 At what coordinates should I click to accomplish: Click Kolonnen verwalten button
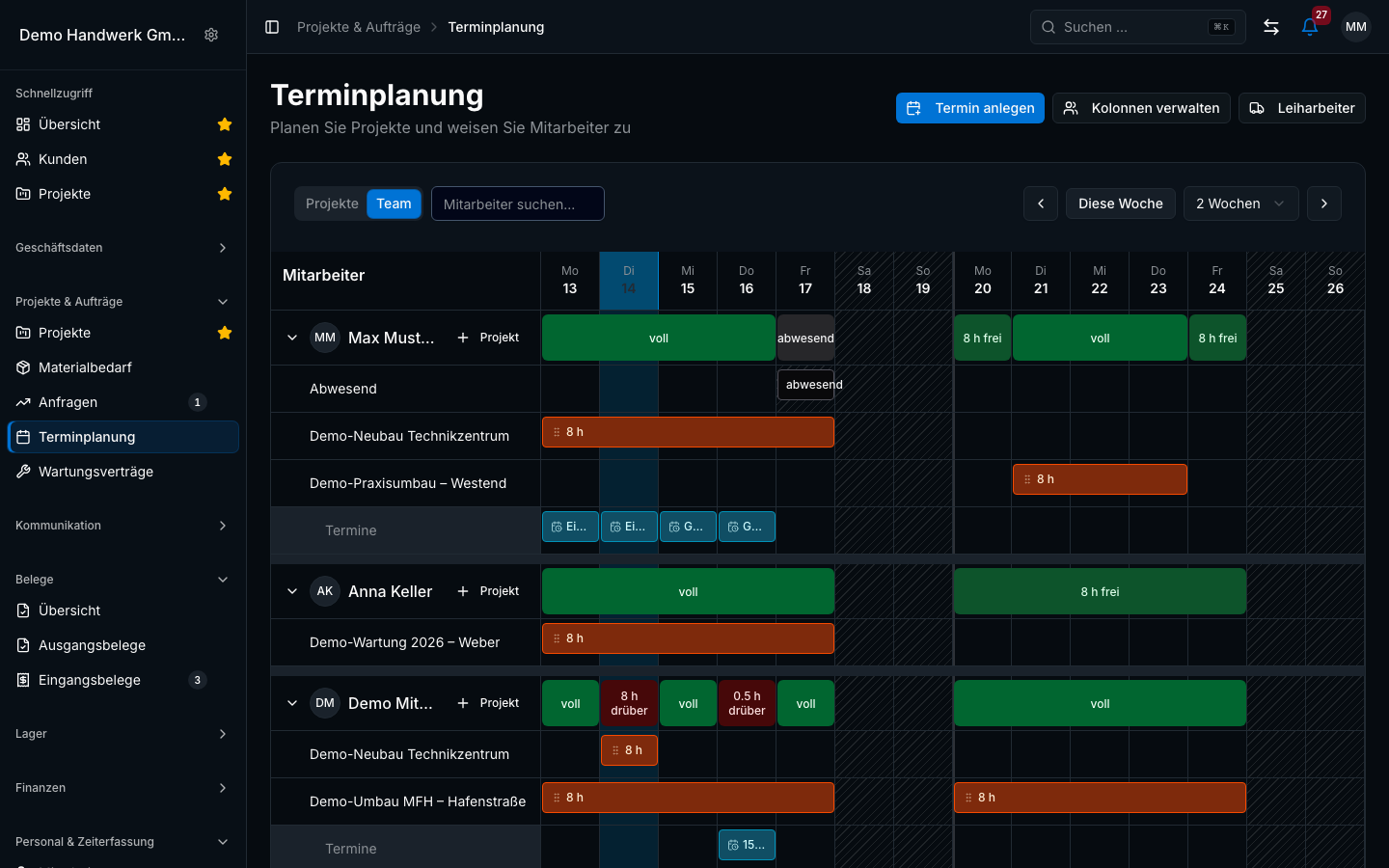[x=1141, y=108]
